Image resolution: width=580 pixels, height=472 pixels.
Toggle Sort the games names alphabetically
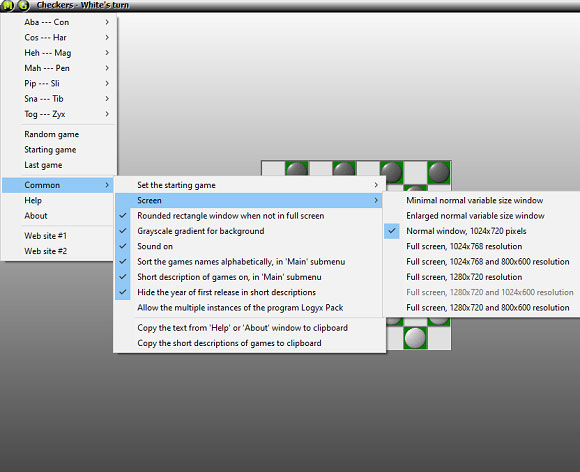pyautogui.click(x=249, y=262)
